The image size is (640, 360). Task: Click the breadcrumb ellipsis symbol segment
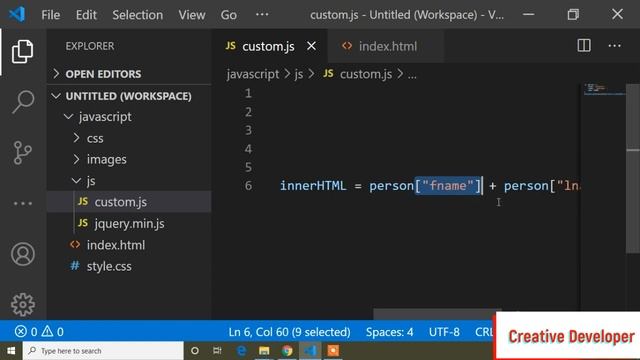coord(412,75)
